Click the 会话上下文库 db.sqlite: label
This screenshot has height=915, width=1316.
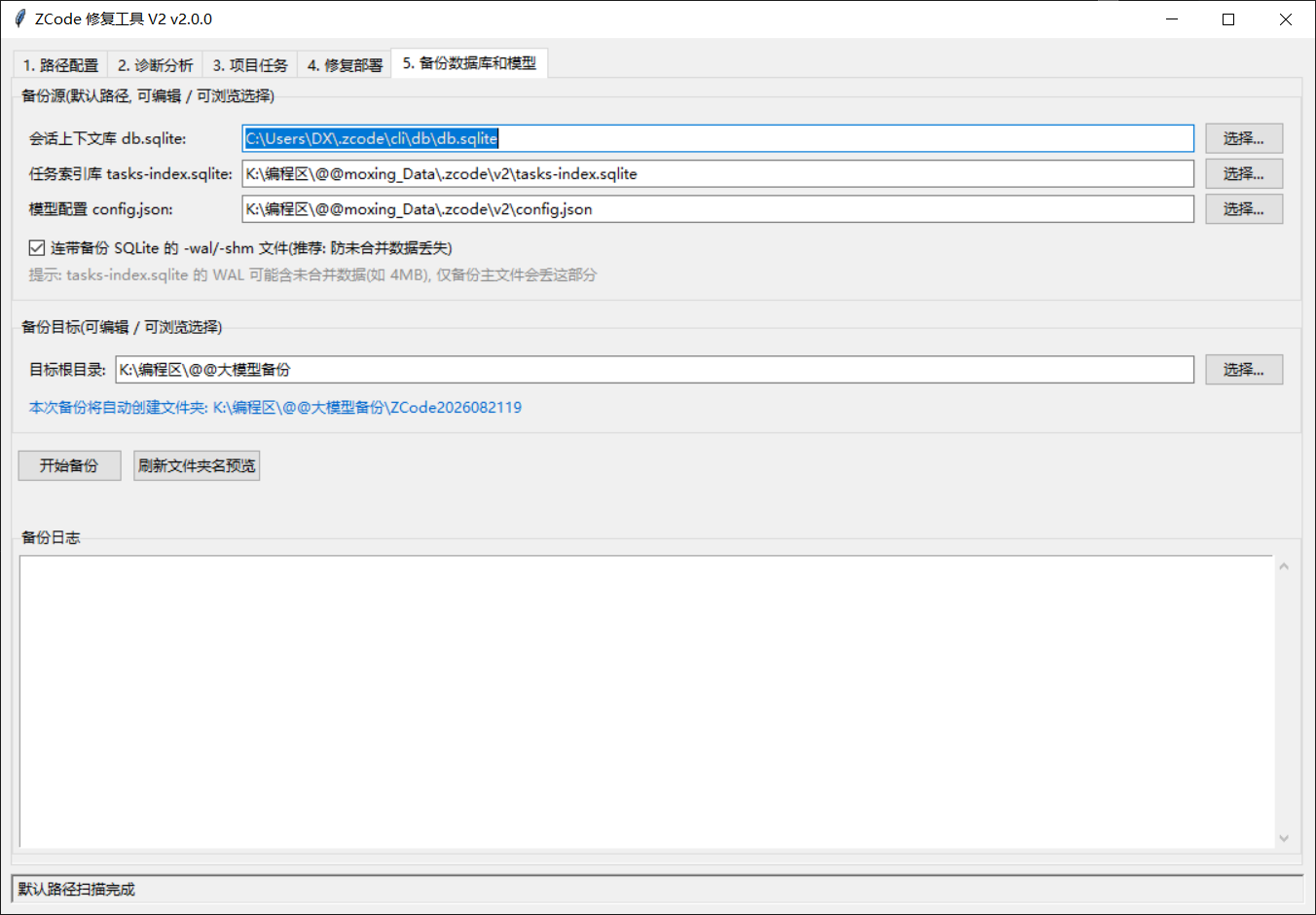click(x=107, y=138)
